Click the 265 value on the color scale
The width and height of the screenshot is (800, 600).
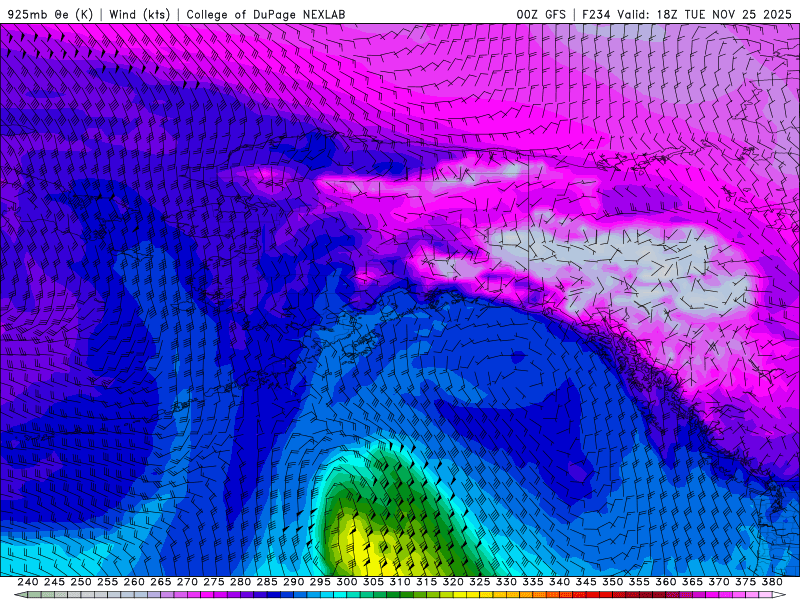(161, 582)
